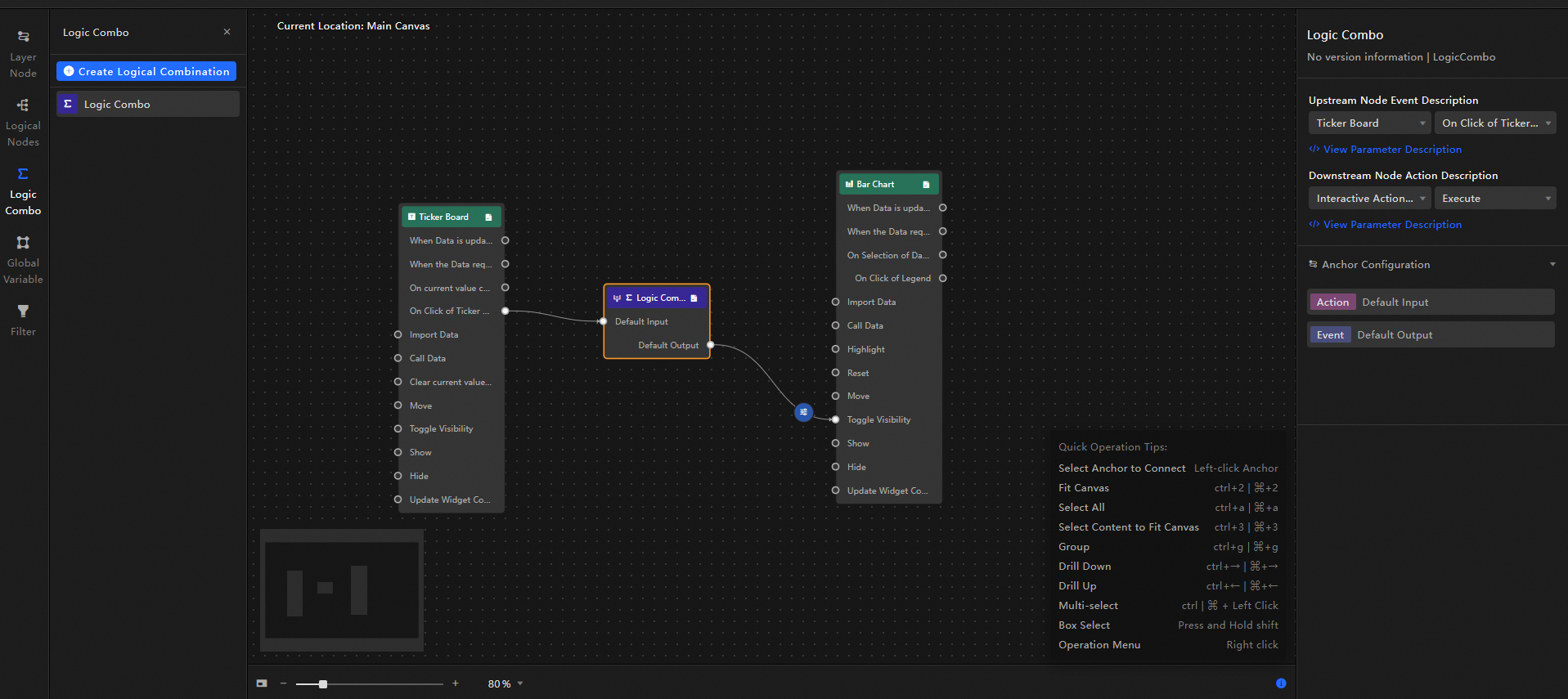
Task: Click Ticker Board's Import Data input anchor
Action: click(398, 334)
